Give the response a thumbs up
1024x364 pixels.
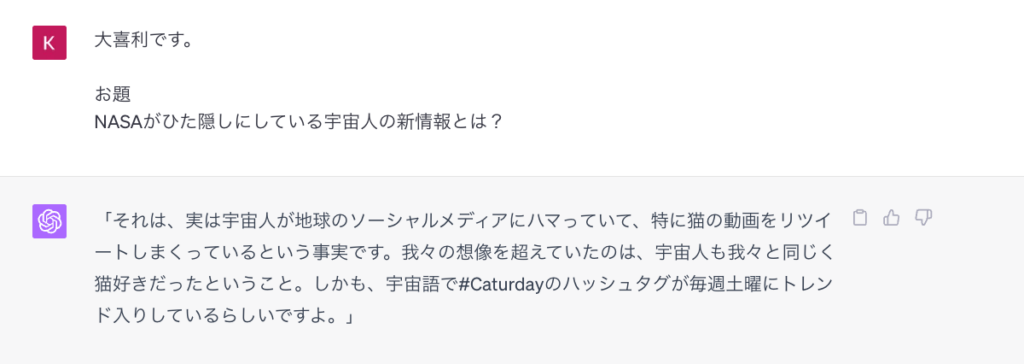[x=891, y=218]
